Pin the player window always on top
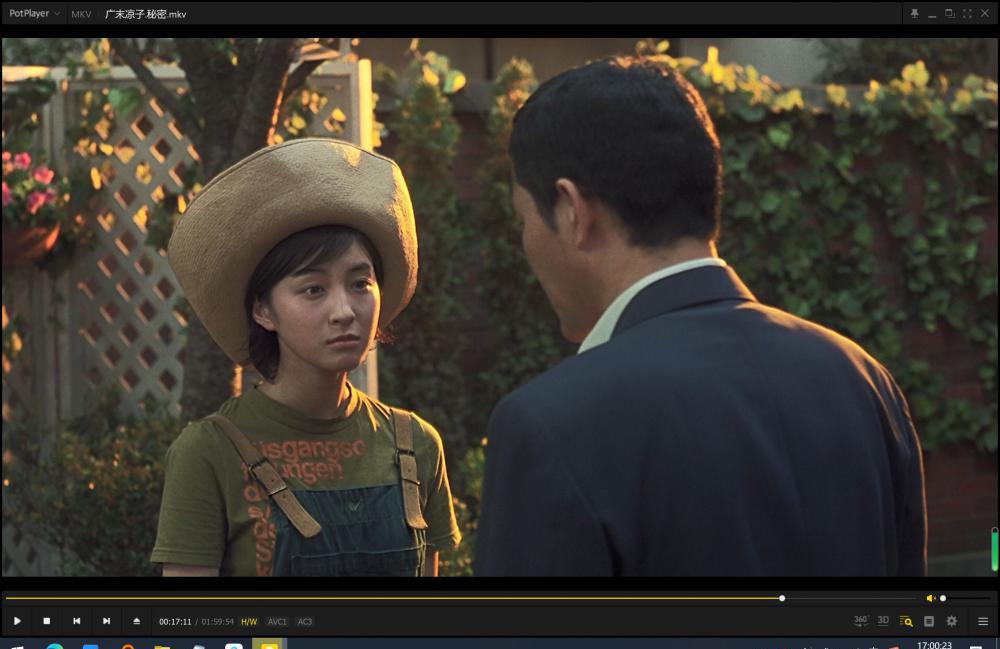Viewport: 1000px width, 649px height. pyautogui.click(x=915, y=13)
